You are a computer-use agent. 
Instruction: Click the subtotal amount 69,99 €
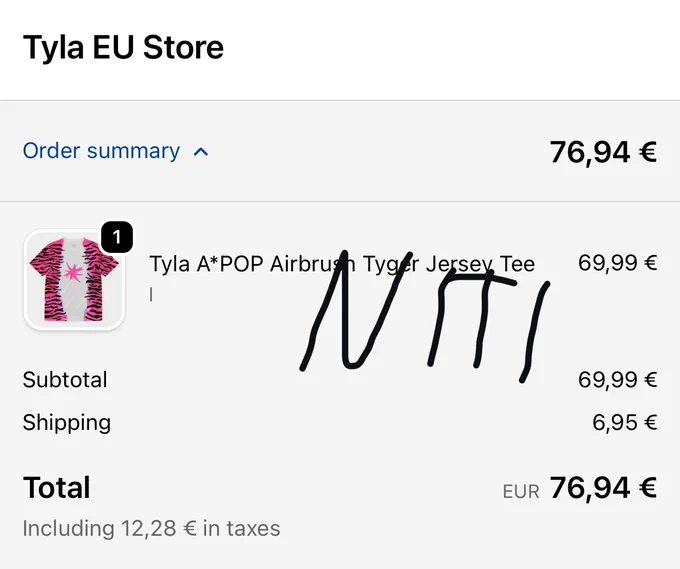click(618, 379)
